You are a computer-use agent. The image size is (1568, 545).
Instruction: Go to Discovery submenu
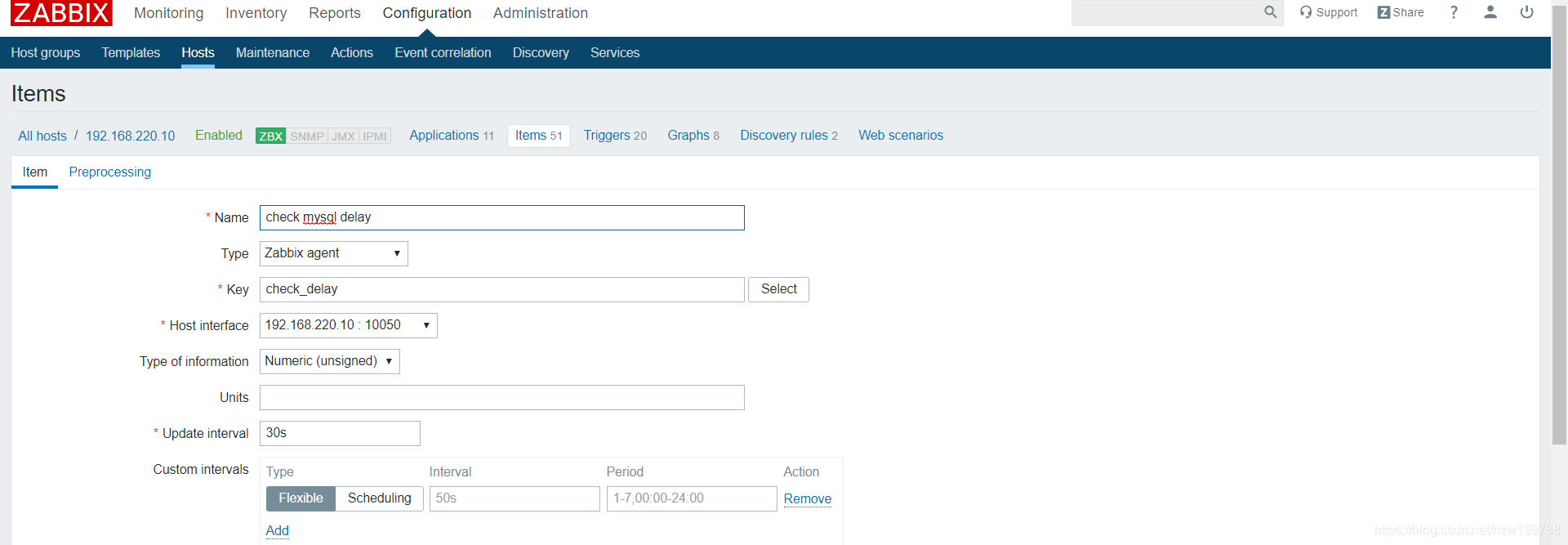541,52
